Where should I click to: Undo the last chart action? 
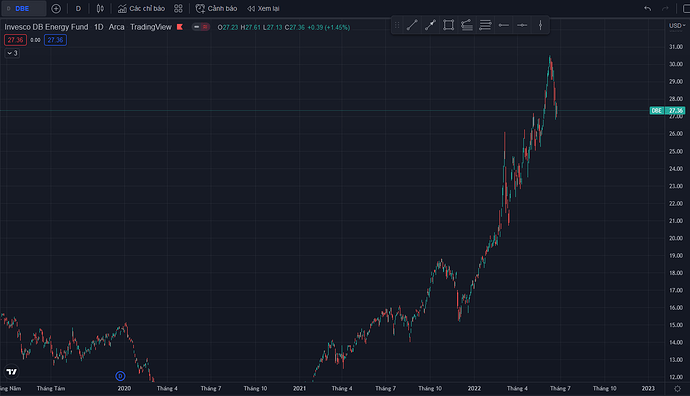pyautogui.click(x=647, y=8)
